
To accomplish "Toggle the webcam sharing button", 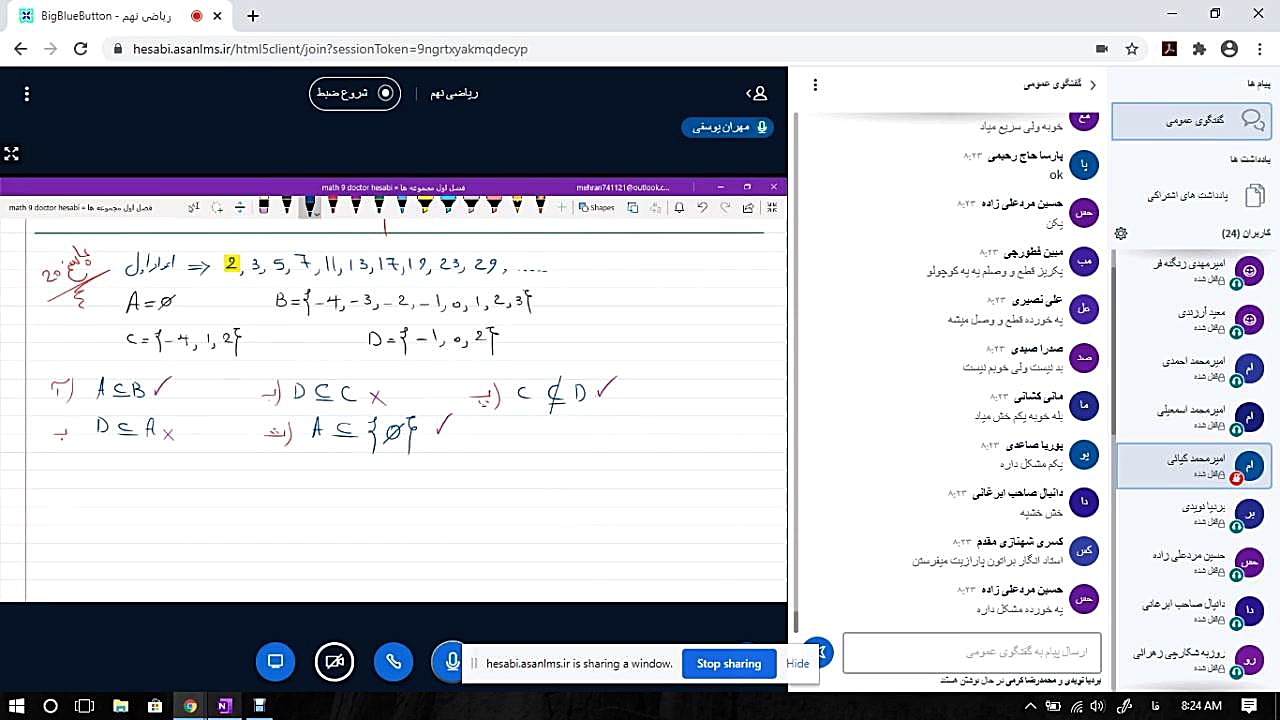I will click(334, 661).
